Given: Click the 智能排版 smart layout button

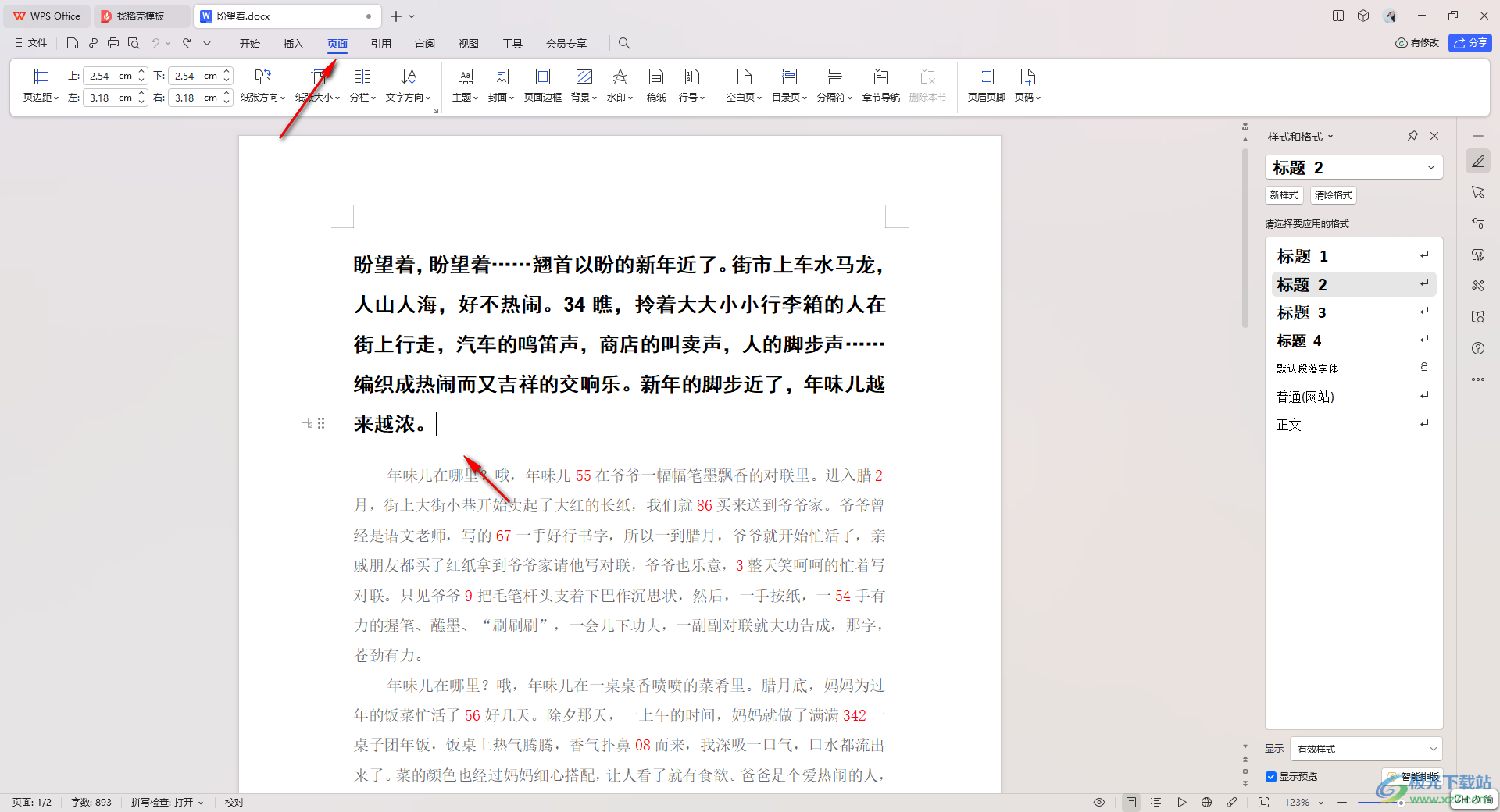Looking at the screenshot, I should 1413,777.
